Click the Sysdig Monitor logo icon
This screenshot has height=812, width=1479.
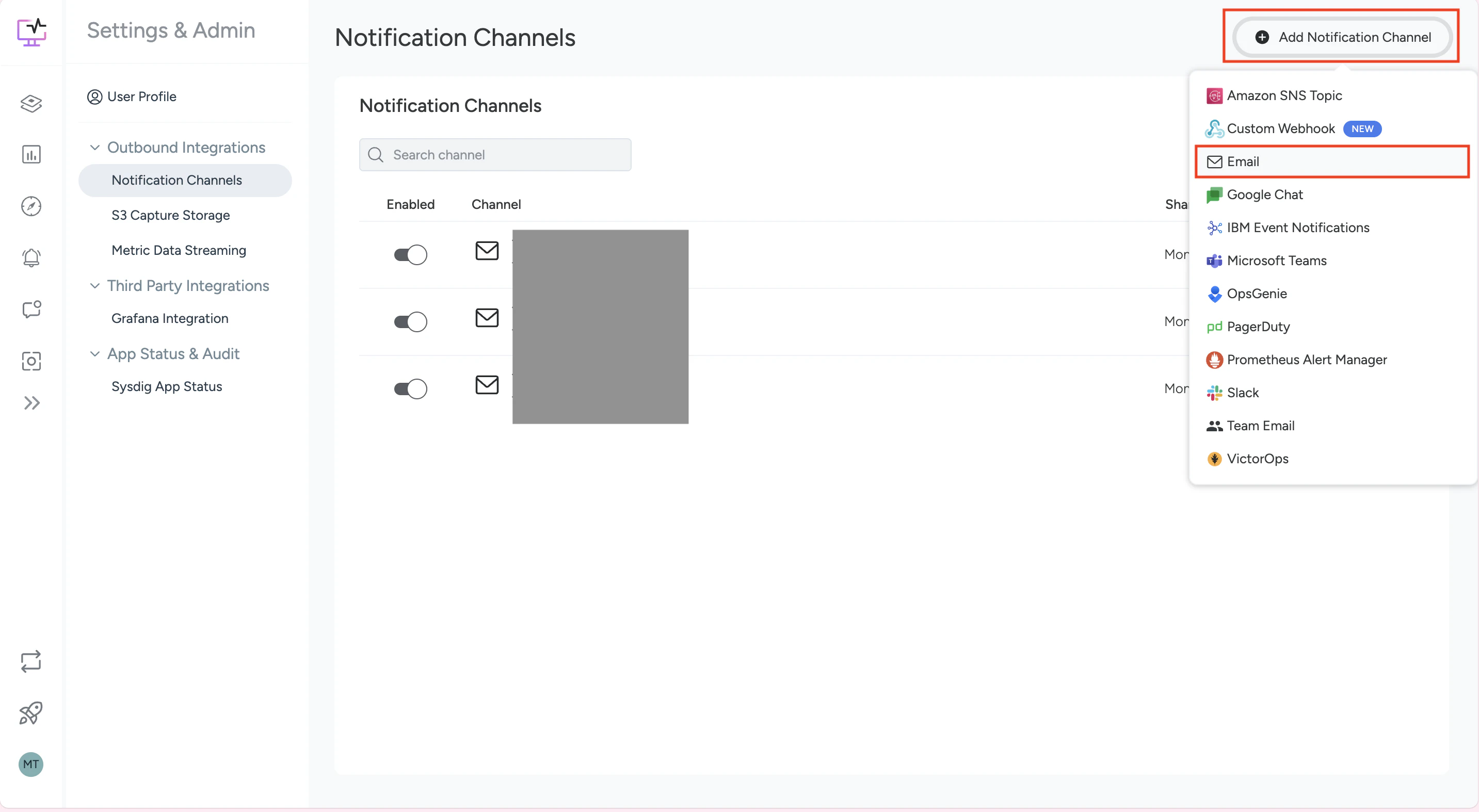(31, 31)
